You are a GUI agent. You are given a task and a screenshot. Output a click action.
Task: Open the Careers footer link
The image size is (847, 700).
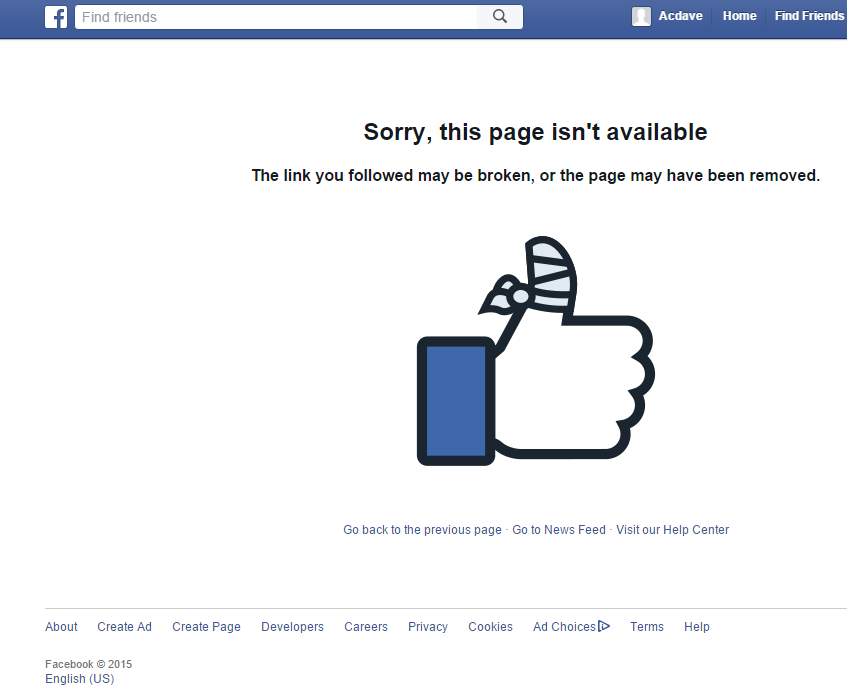366,627
